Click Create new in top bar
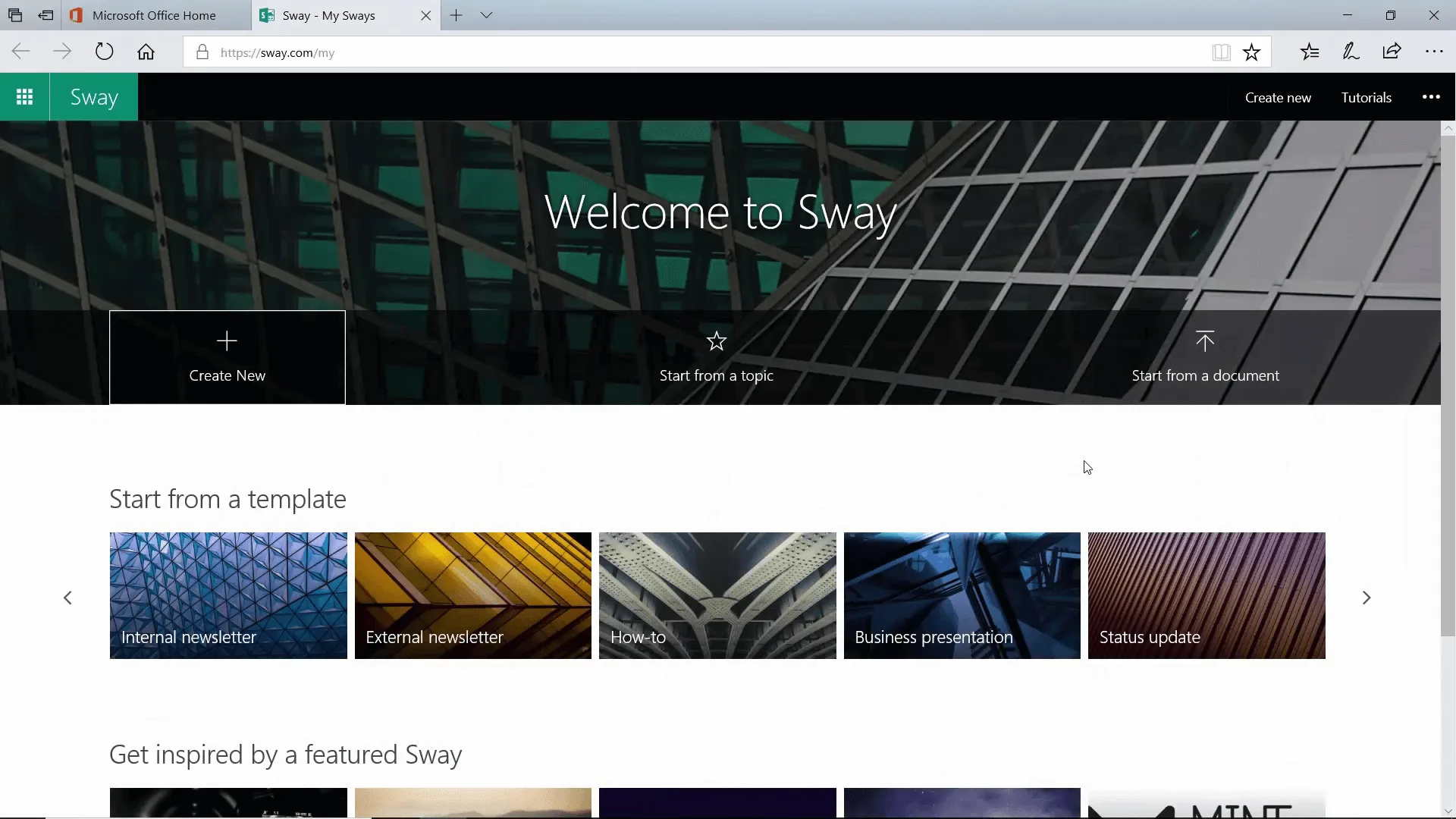 coord(1278,97)
